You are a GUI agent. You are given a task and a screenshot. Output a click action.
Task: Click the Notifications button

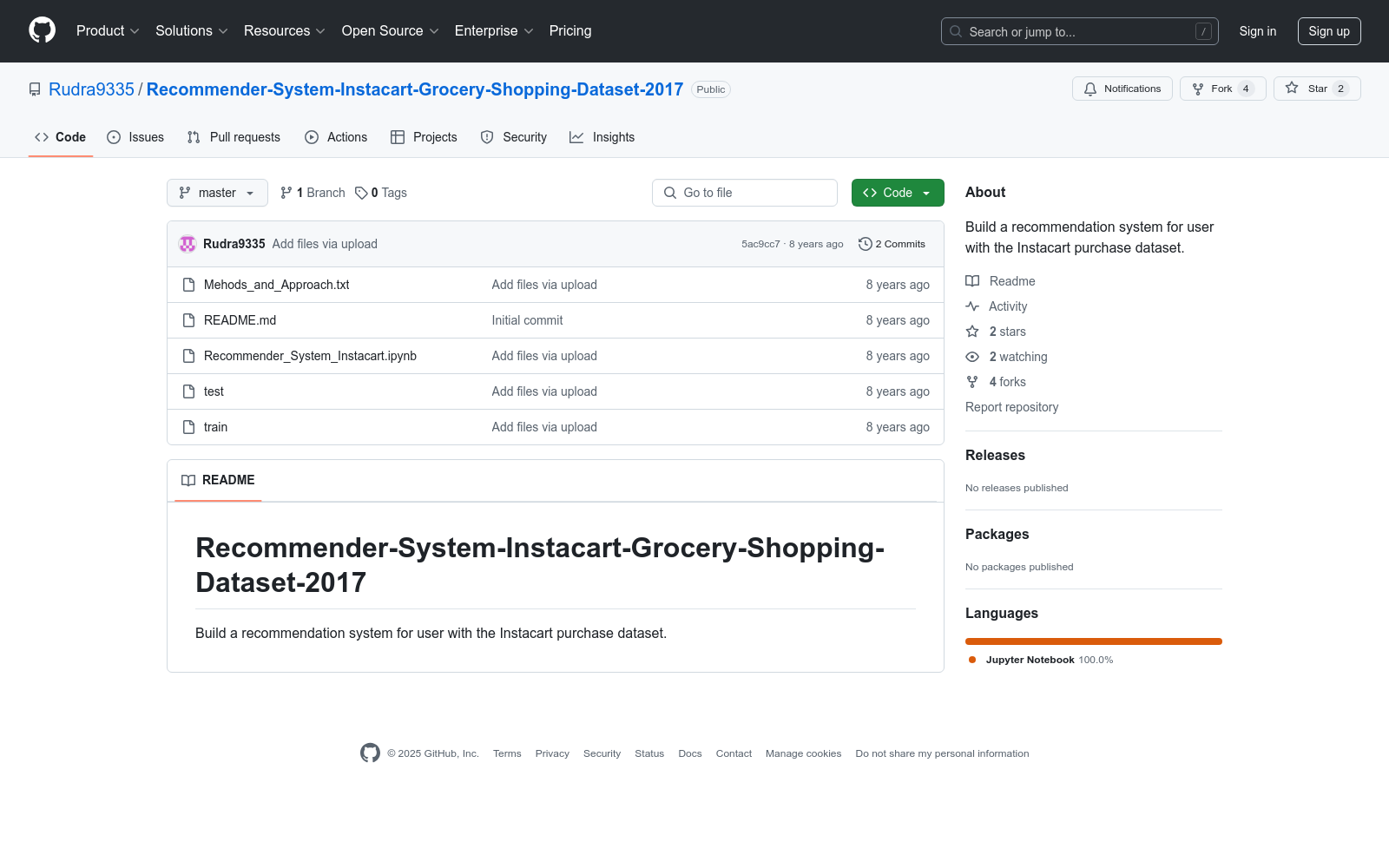(x=1122, y=89)
